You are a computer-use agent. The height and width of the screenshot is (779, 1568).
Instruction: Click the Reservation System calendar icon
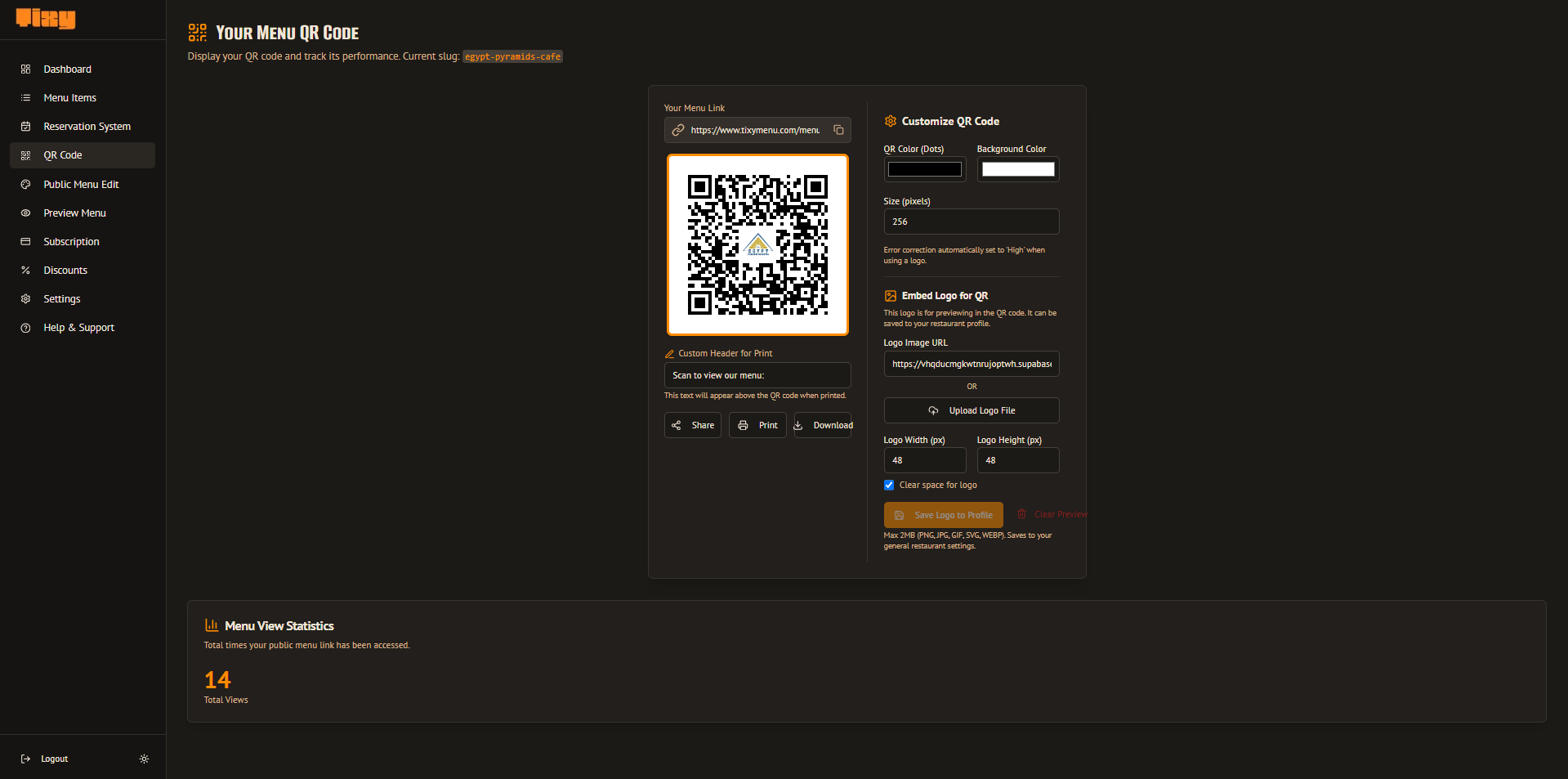click(25, 127)
